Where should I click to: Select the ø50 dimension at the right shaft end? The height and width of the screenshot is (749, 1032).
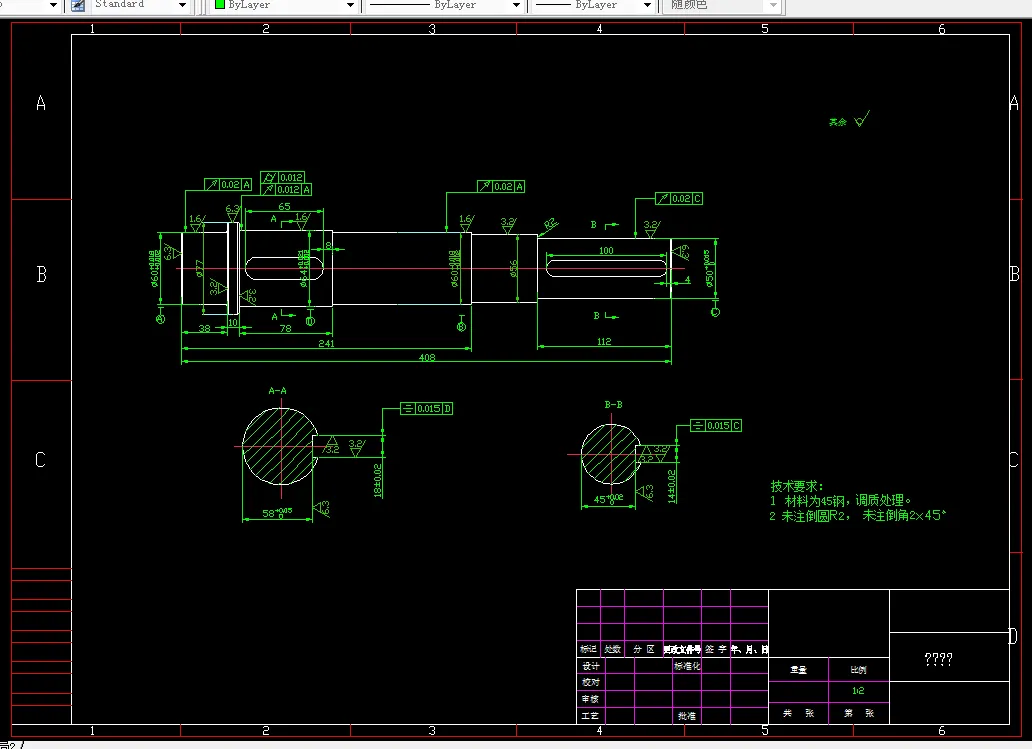click(709, 268)
